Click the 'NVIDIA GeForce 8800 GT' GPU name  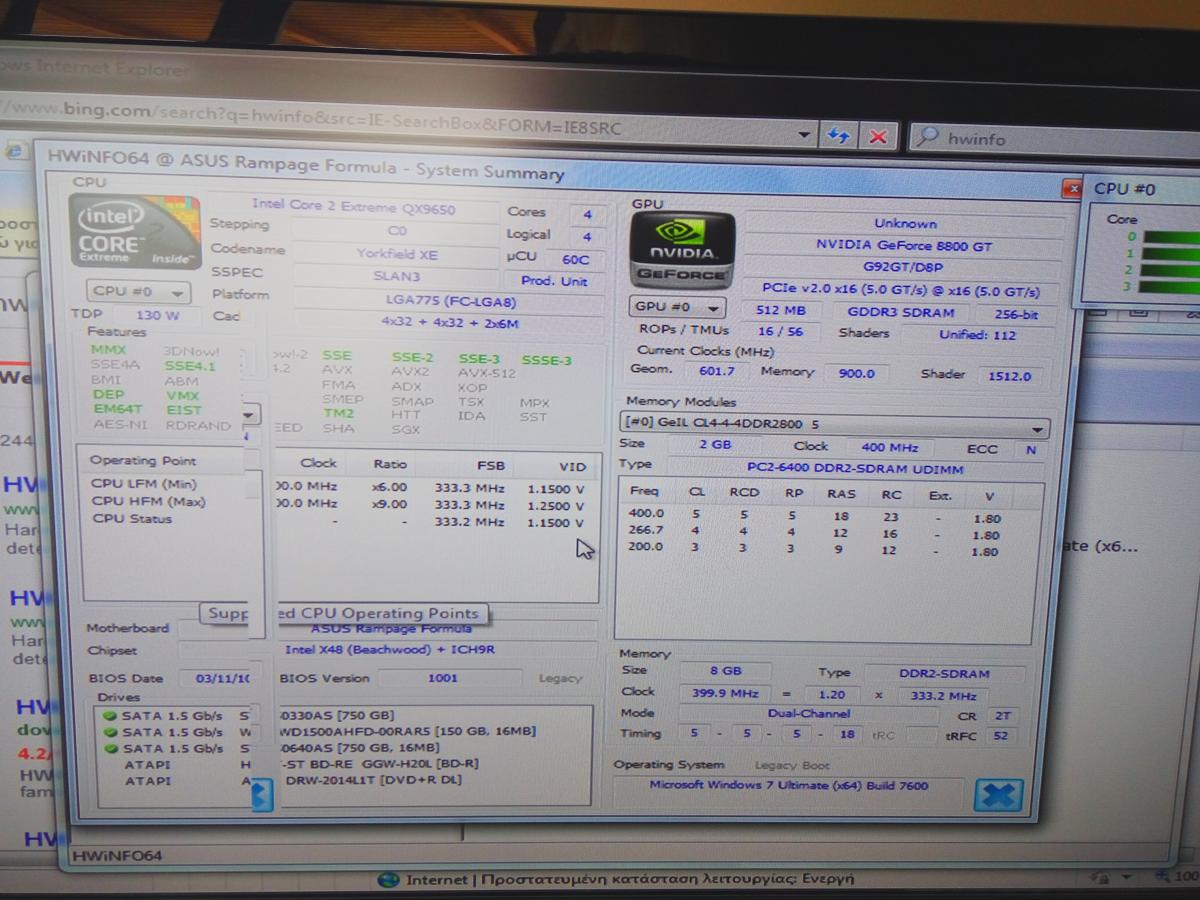point(904,246)
